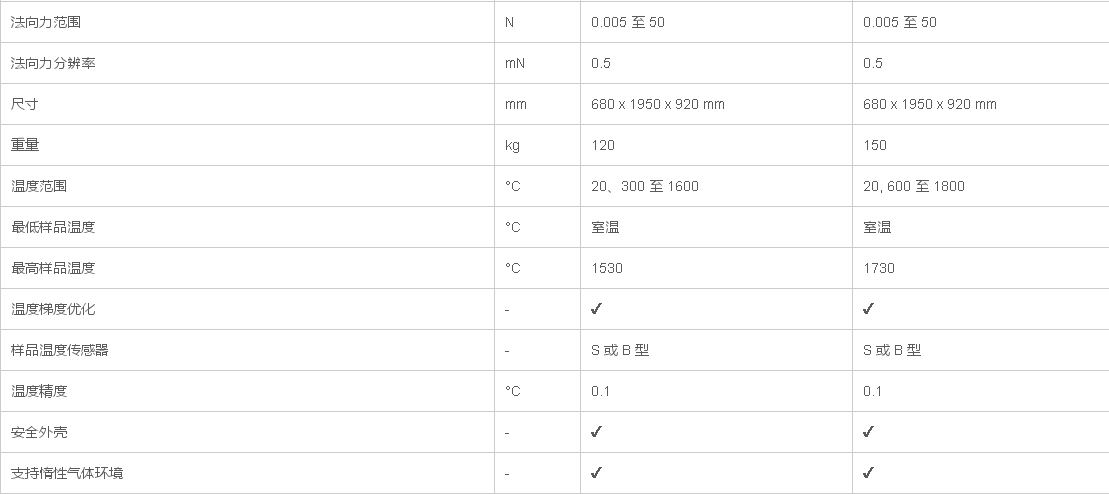Click the second checkmark in the 温度梯度优化 row

click(x=868, y=309)
